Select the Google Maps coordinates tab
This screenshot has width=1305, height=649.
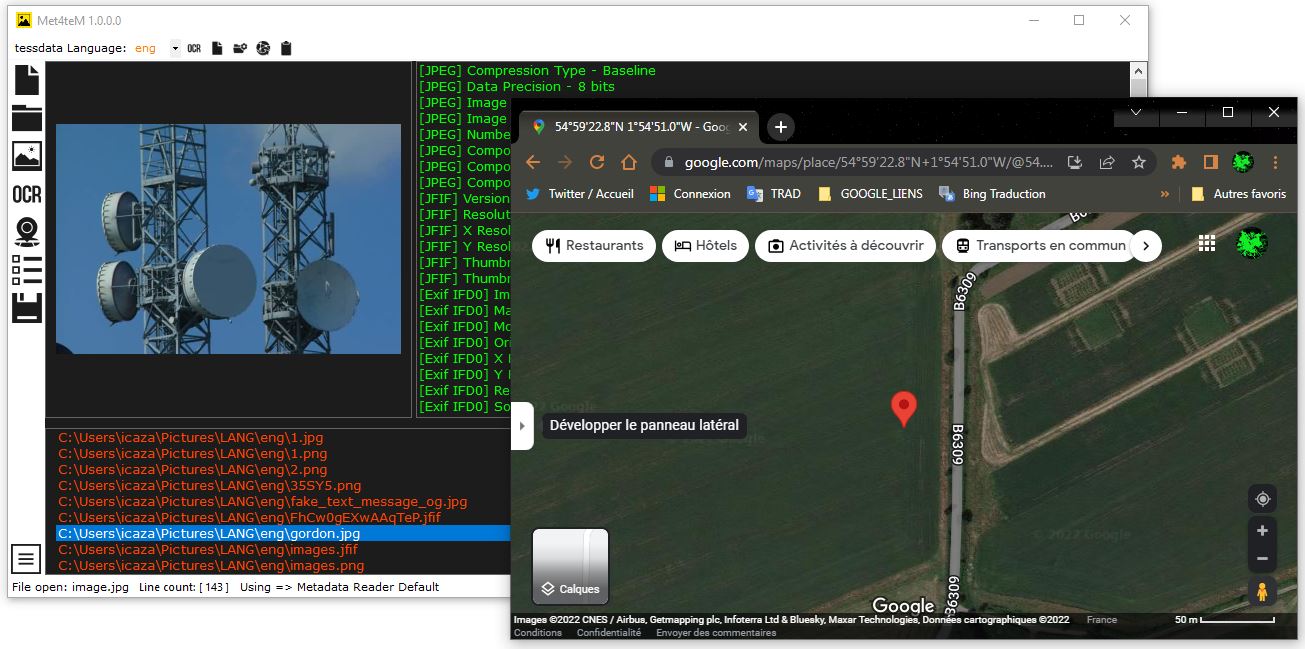click(639, 127)
